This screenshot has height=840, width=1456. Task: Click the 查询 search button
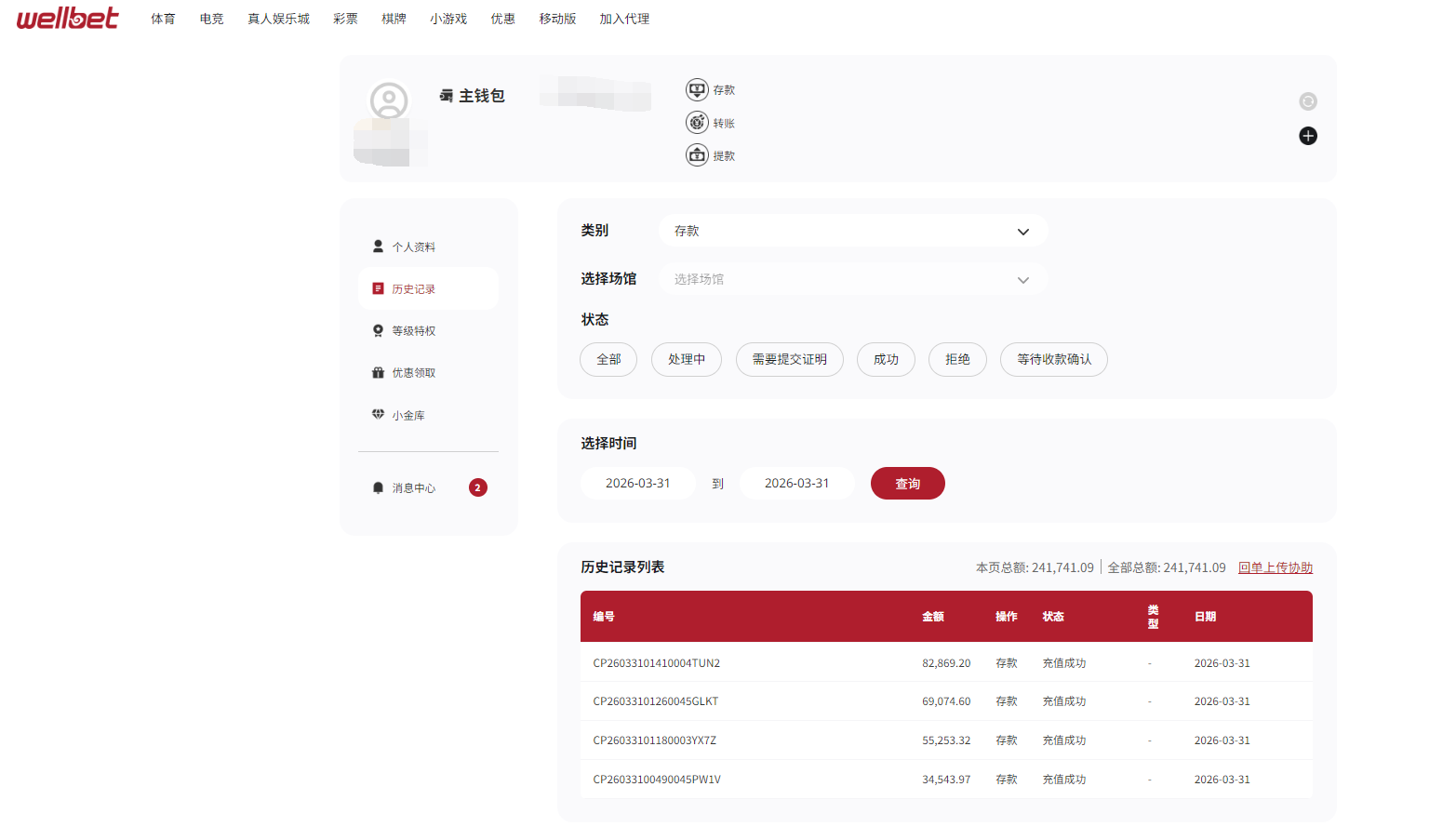tap(907, 483)
